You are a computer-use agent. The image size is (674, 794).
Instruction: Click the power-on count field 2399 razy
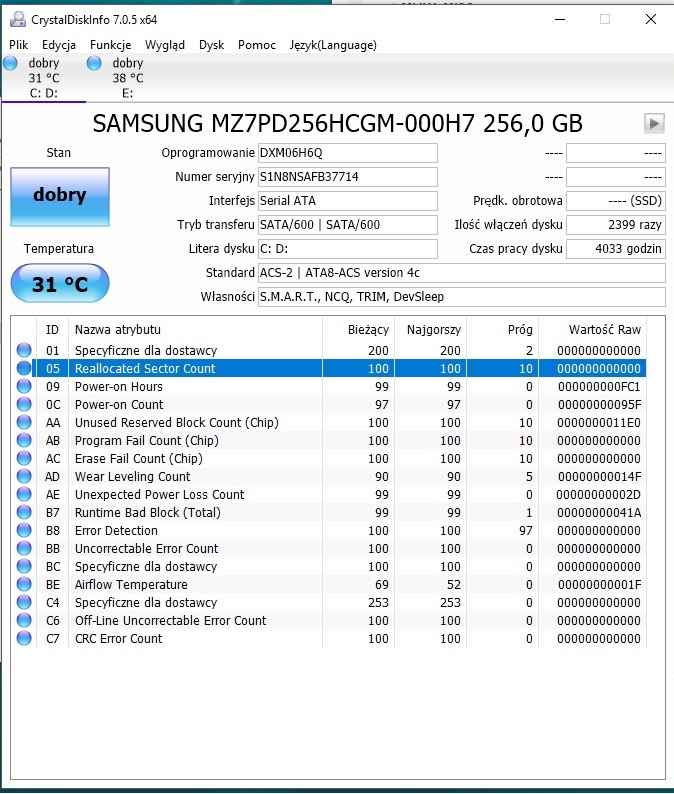click(615, 225)
